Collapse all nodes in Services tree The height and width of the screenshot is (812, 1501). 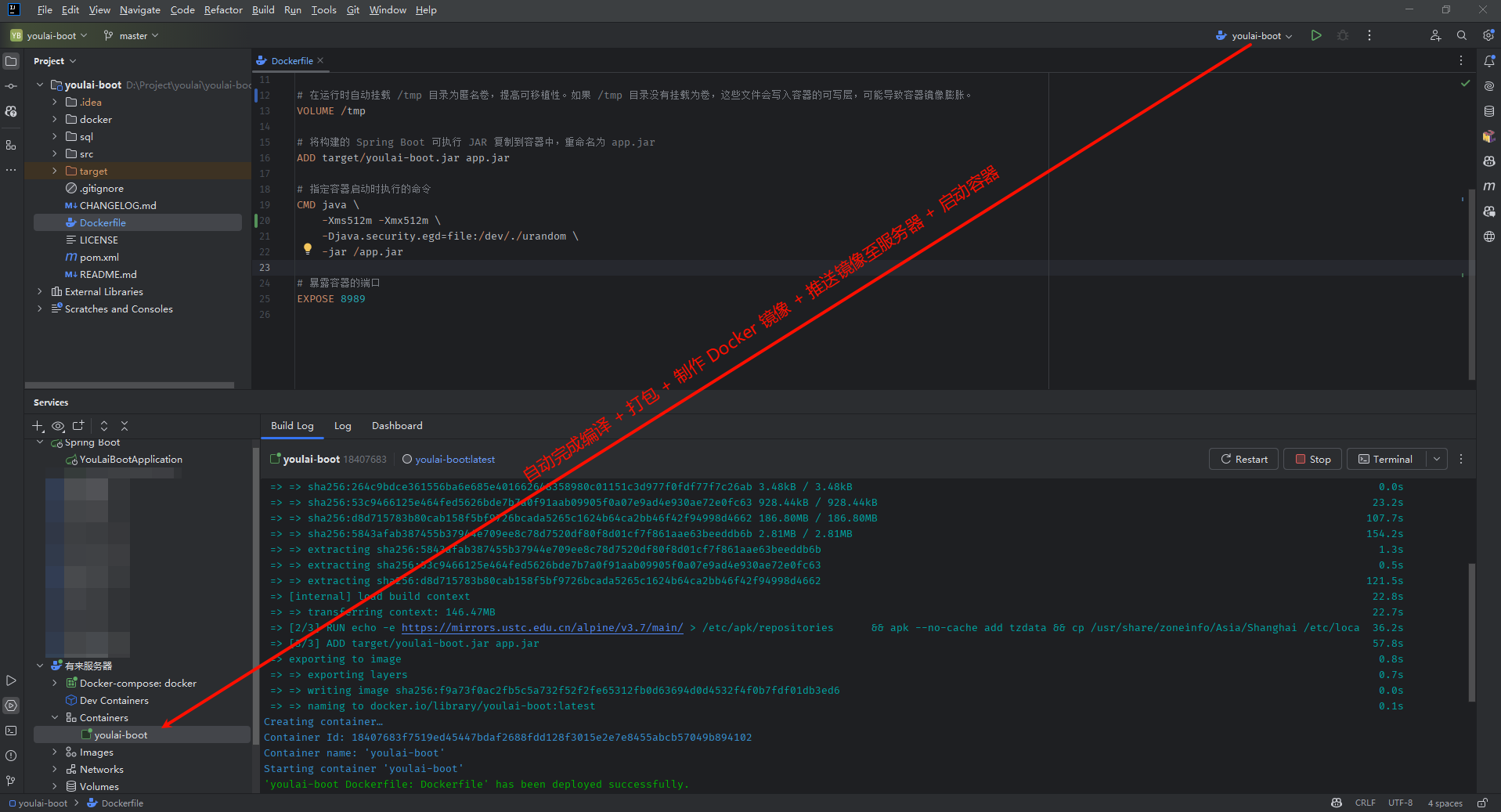pos(124,426)
